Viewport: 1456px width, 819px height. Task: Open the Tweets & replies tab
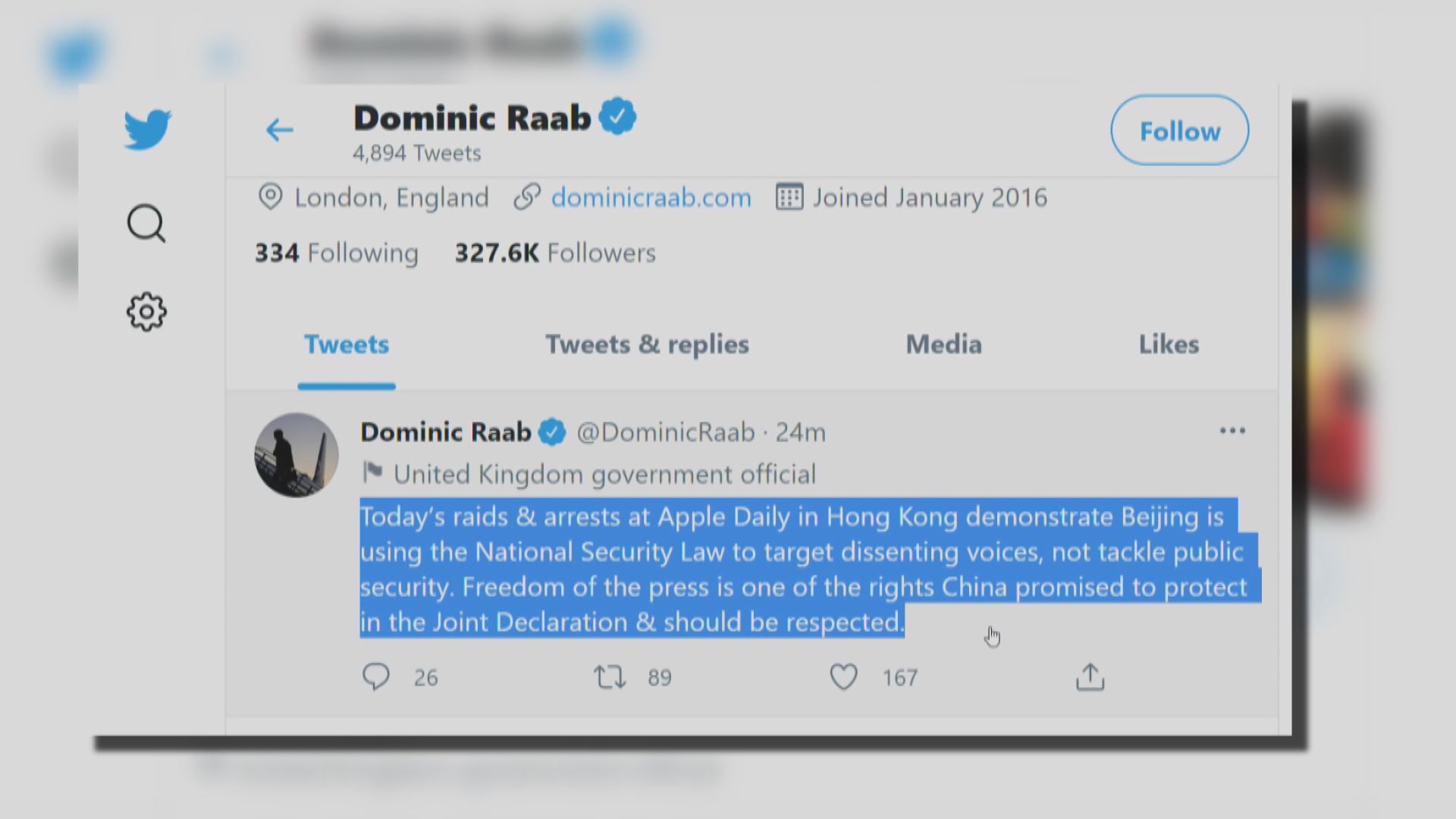[x=647, y=345]
